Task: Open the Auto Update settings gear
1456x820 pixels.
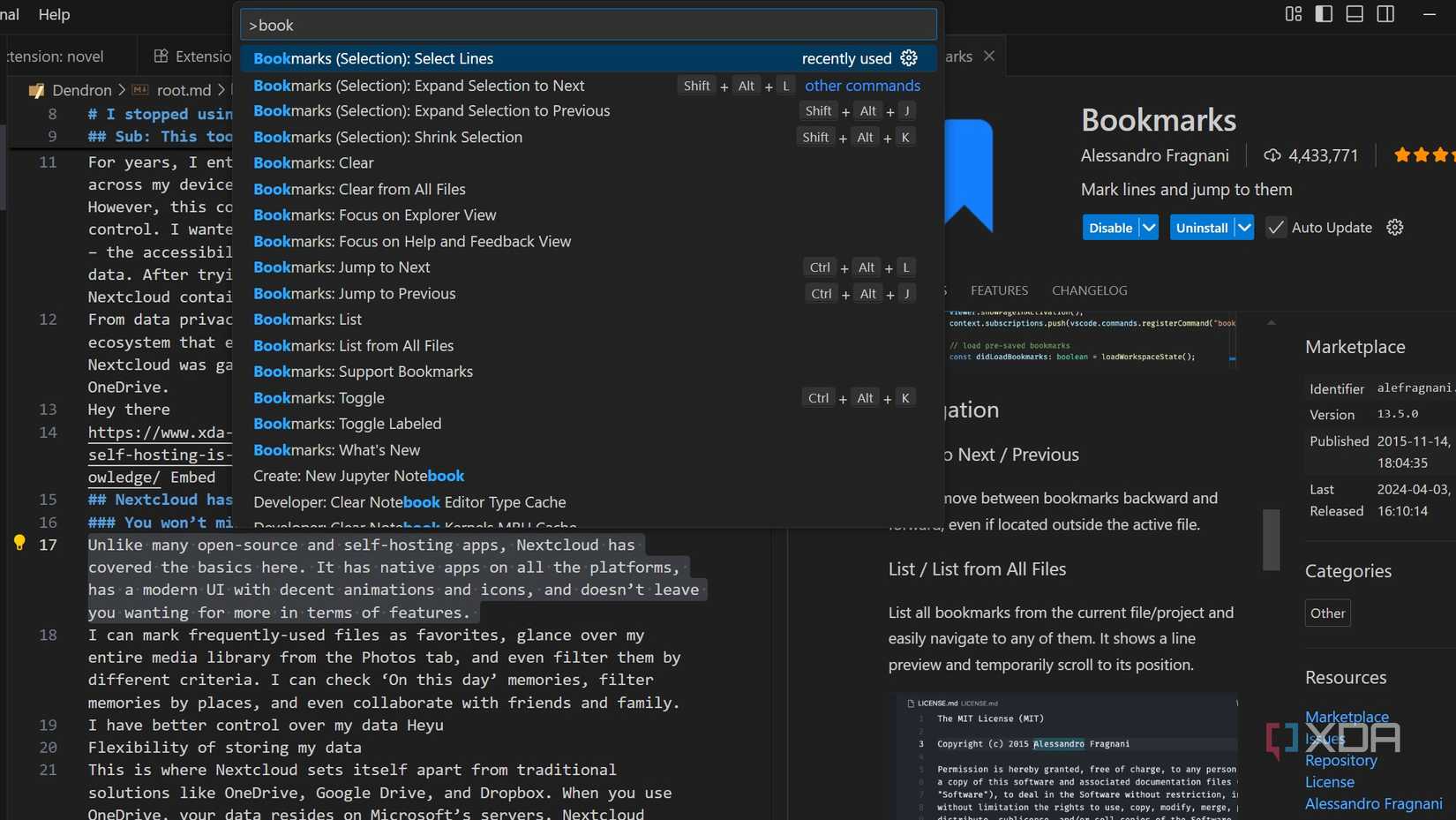Action: (1394, 227)
